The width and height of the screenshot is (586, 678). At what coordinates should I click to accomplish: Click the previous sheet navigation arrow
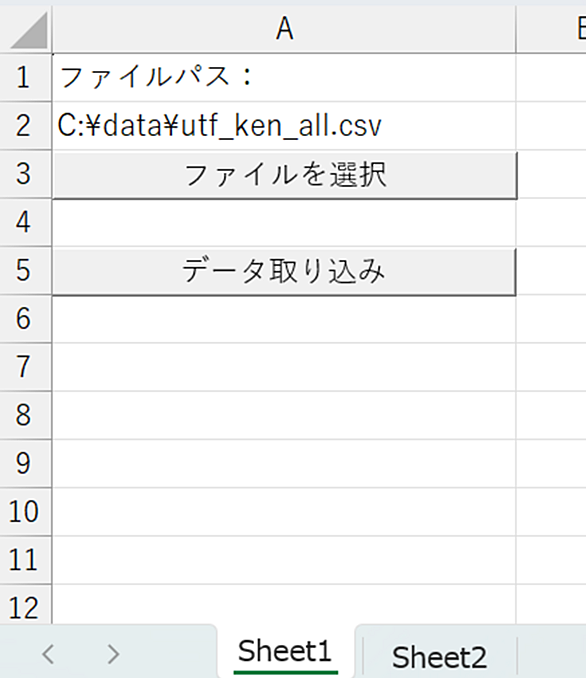click(48, 654)
